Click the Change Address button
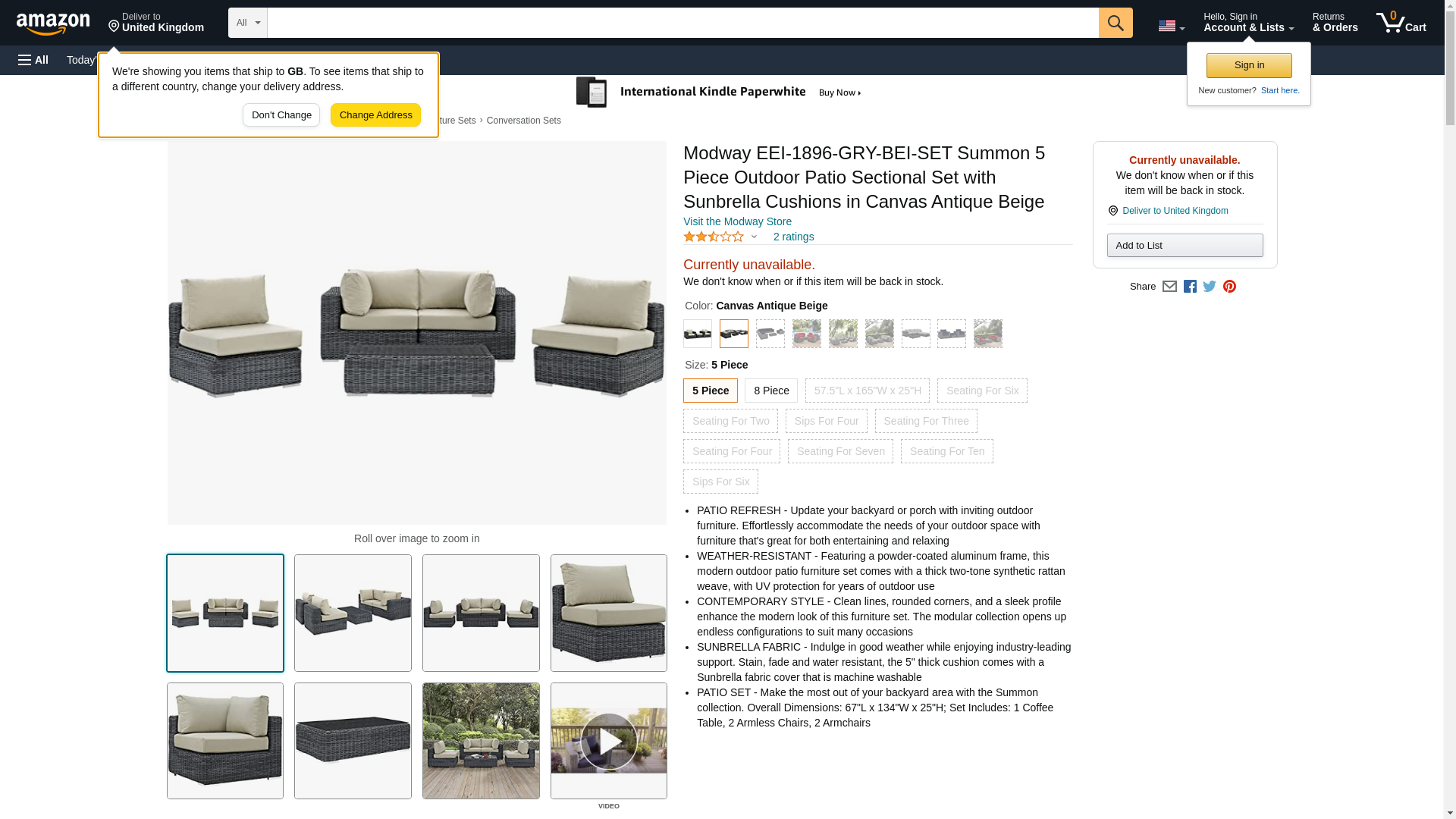The height and width of the screenshot is (819, 1456). (x=375, y=115)
